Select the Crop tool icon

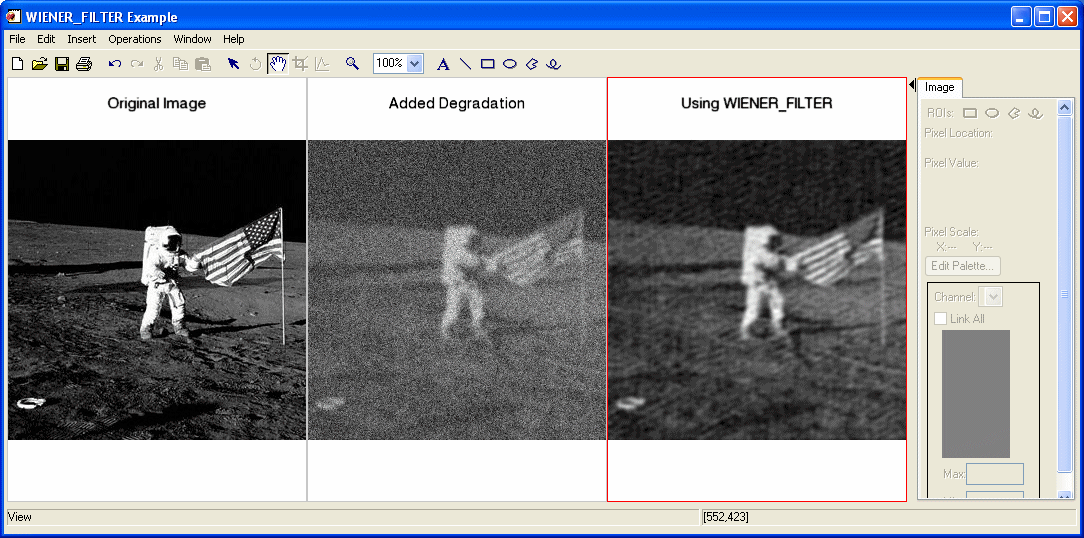(300, 64)
